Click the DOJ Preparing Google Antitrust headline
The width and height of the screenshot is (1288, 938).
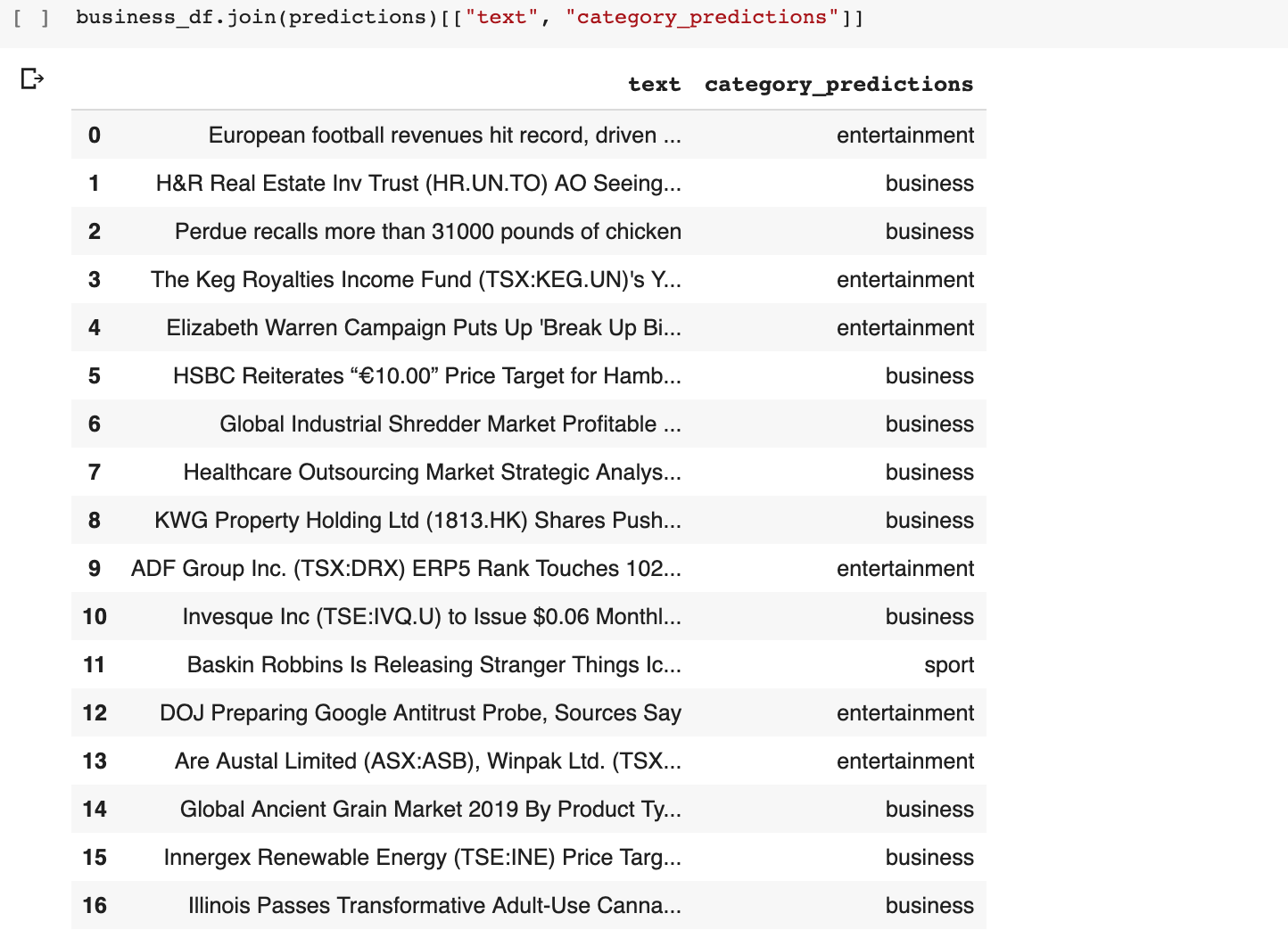pos(420,713)
